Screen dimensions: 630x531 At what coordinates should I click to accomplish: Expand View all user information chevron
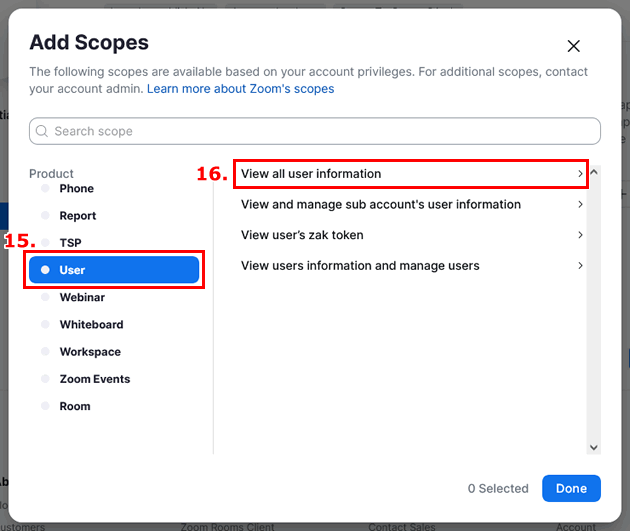(580, 174)
